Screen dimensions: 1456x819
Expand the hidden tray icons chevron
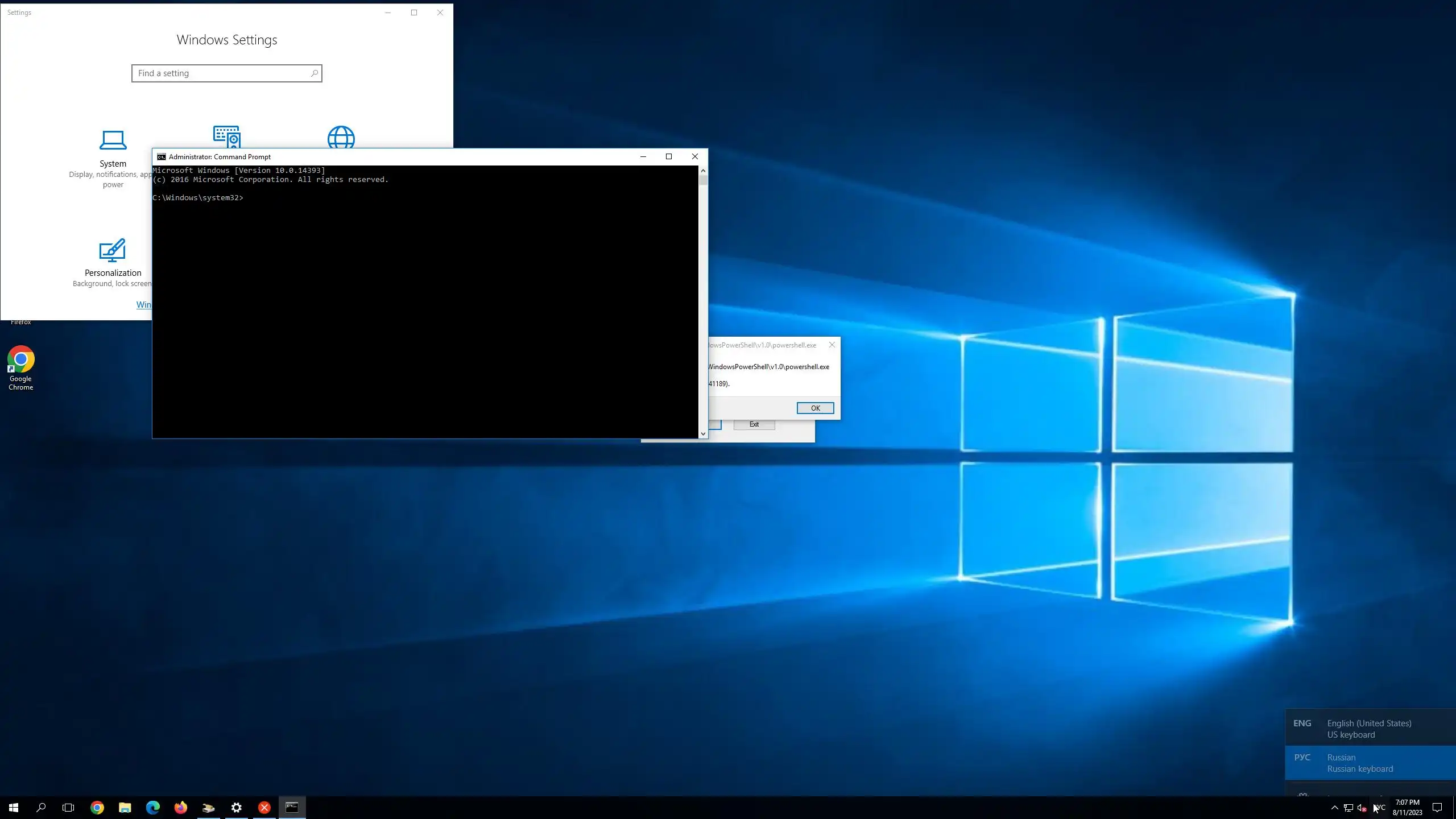pyautogui.click(x=1334, y=808)
